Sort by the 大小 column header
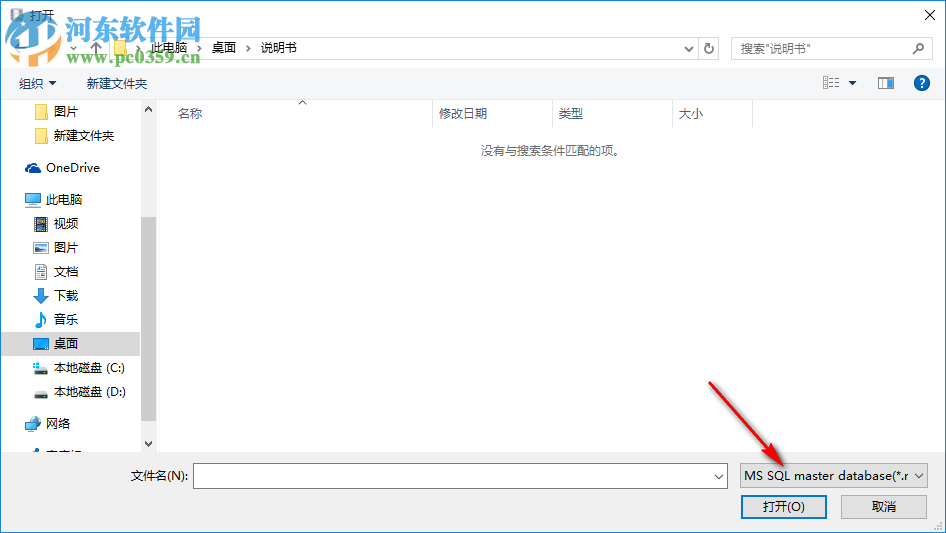Viewport: 946px width, 533px height. [691, 113]
